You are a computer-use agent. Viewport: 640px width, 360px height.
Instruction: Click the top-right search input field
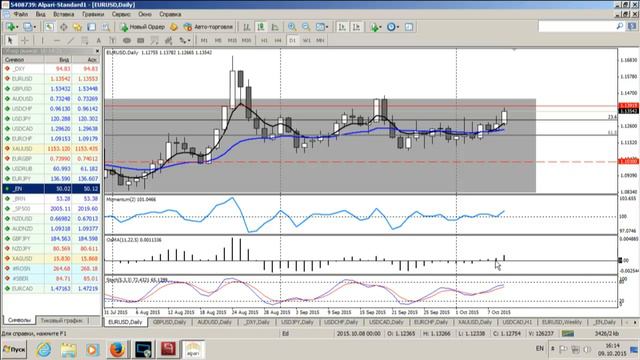click(x=576, y=27)
